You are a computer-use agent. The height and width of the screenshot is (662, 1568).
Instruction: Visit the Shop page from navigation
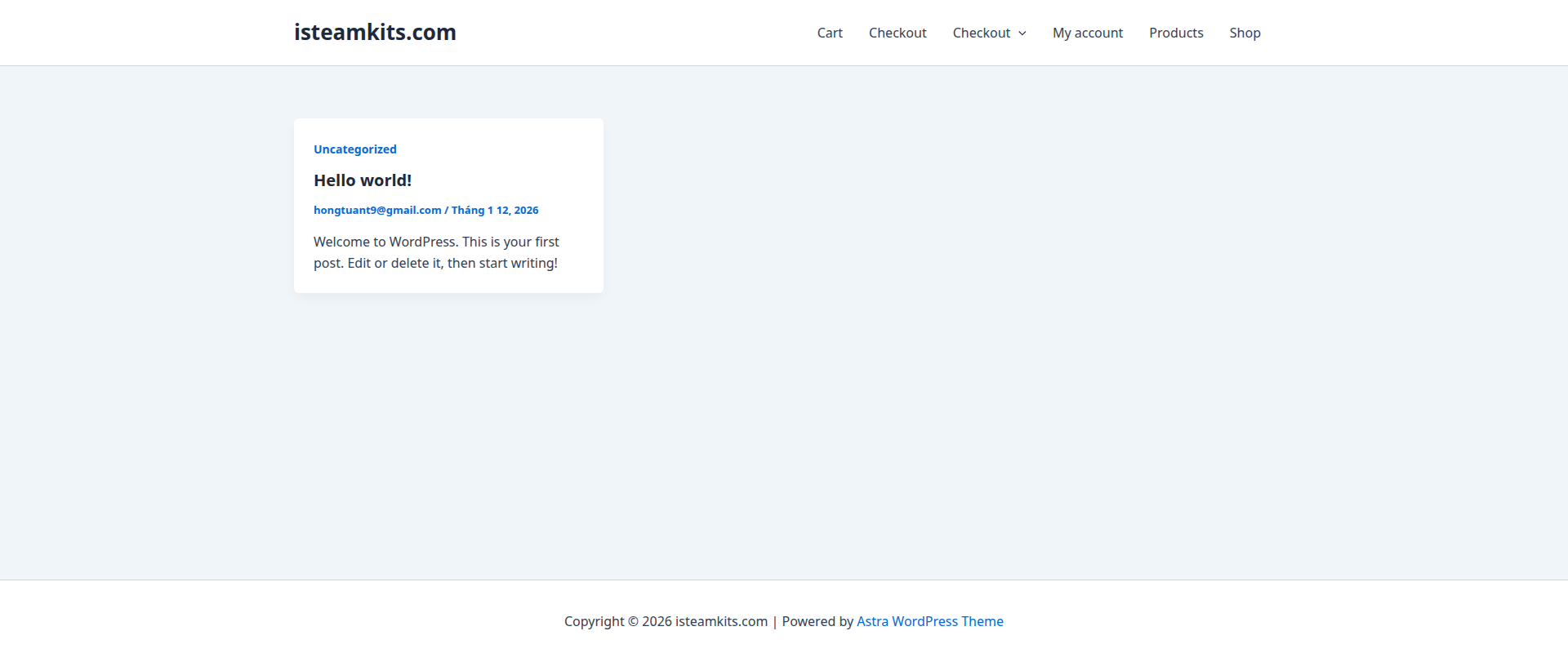point(1245,33)
